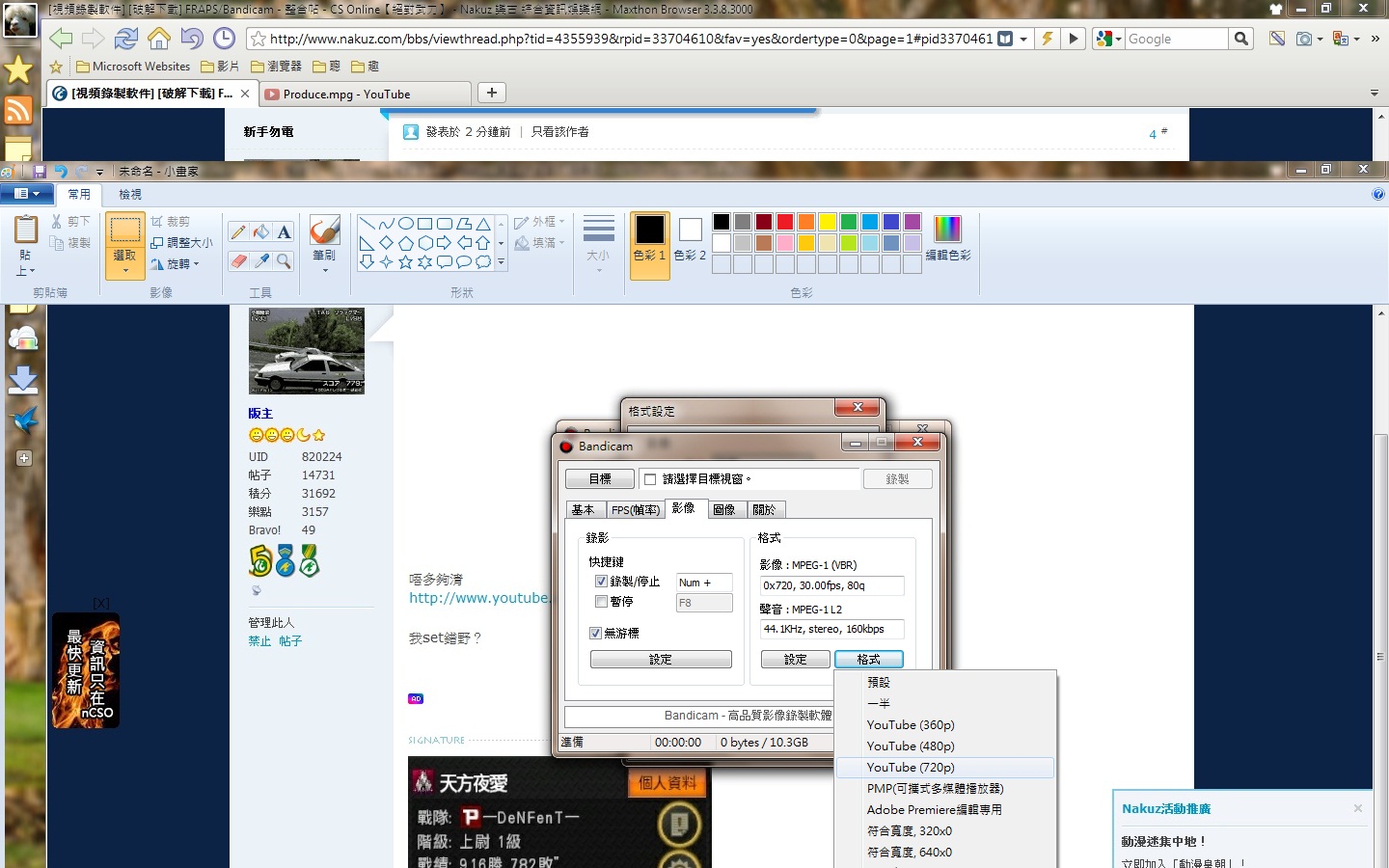Screen dimensions: 1389x868
Task: Toggle the 無游標 checkbox
Action: (x=595, y=634)
